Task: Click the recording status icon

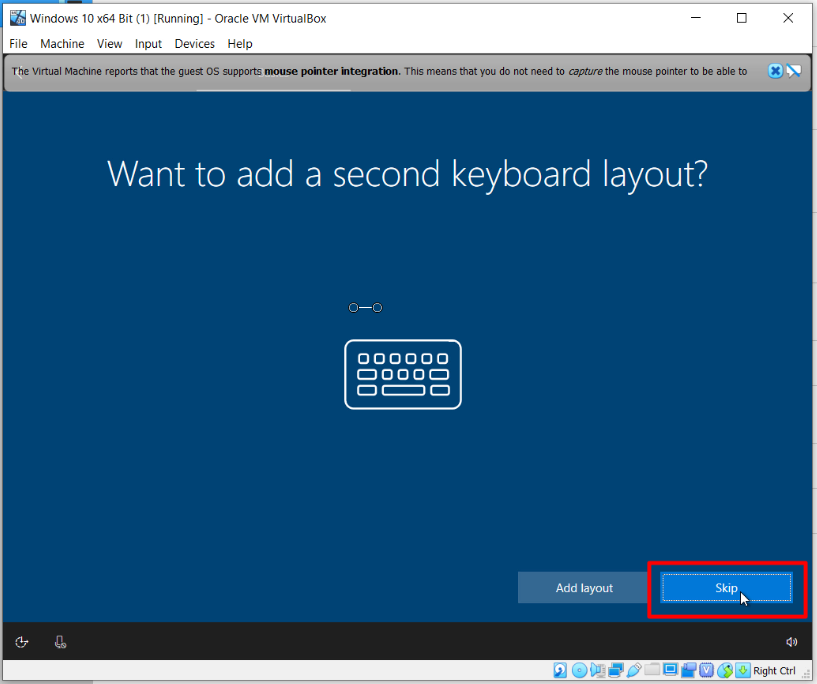Action: tap(689, 670)
